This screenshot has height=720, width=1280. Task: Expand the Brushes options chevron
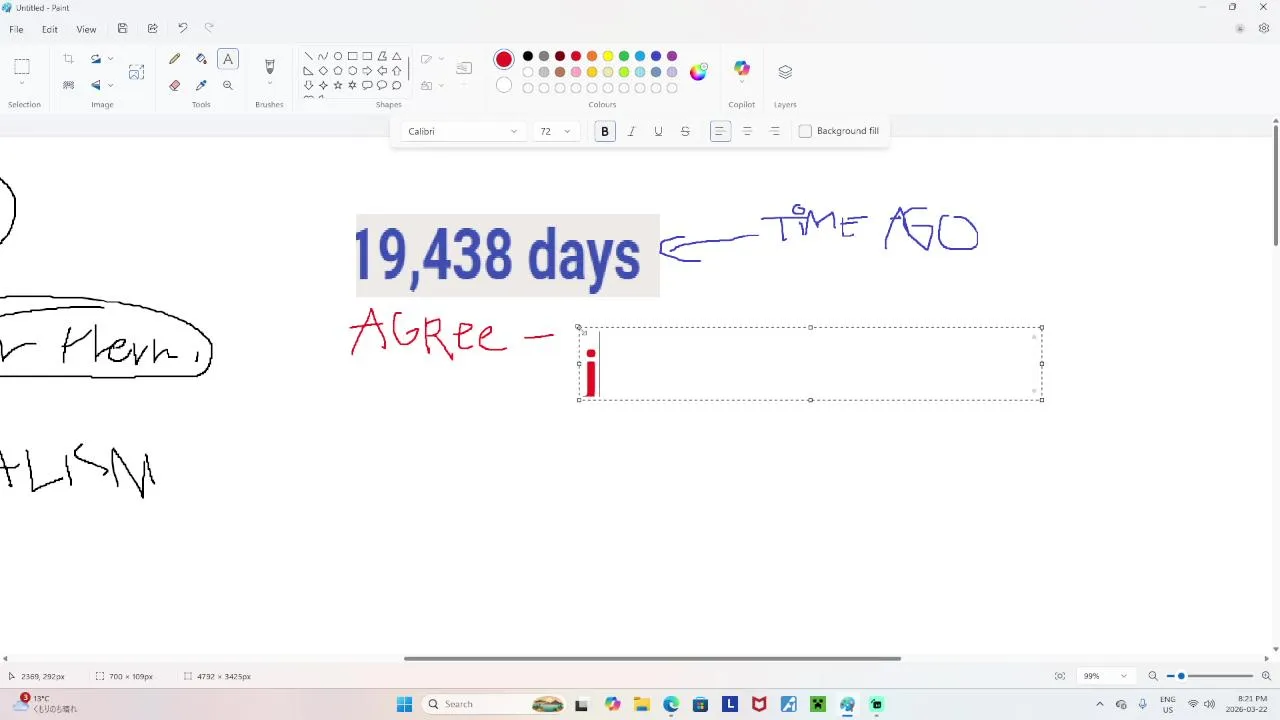tap(269, 85)
